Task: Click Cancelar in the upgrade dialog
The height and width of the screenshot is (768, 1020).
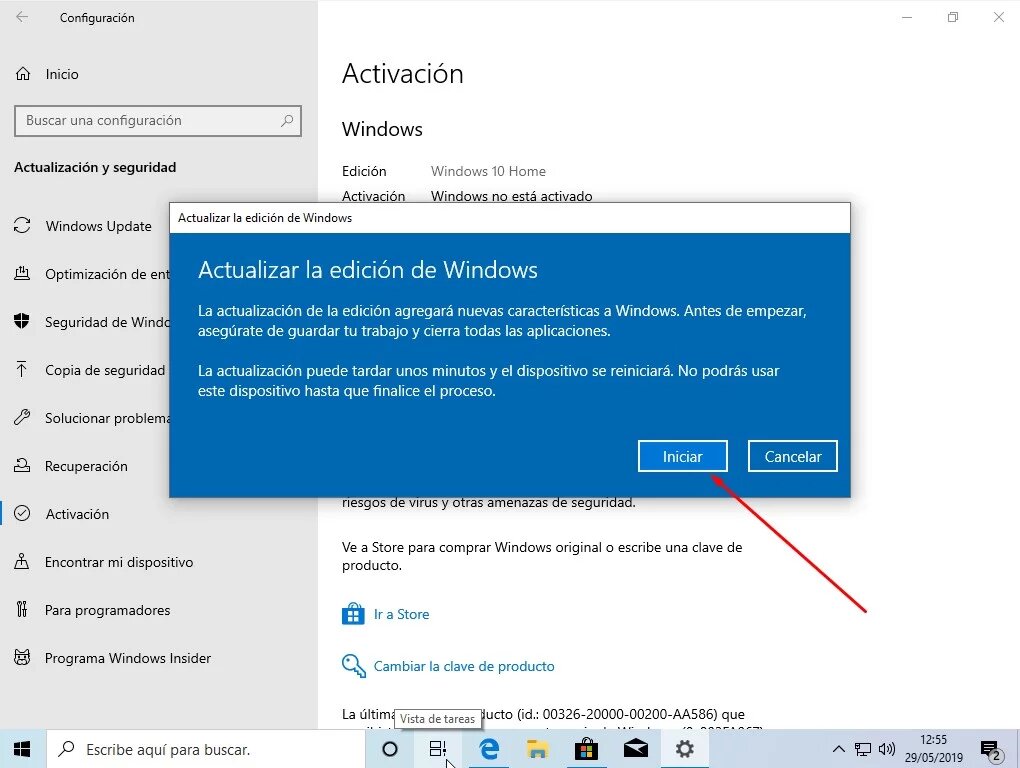Action: [x=792, y=457]
